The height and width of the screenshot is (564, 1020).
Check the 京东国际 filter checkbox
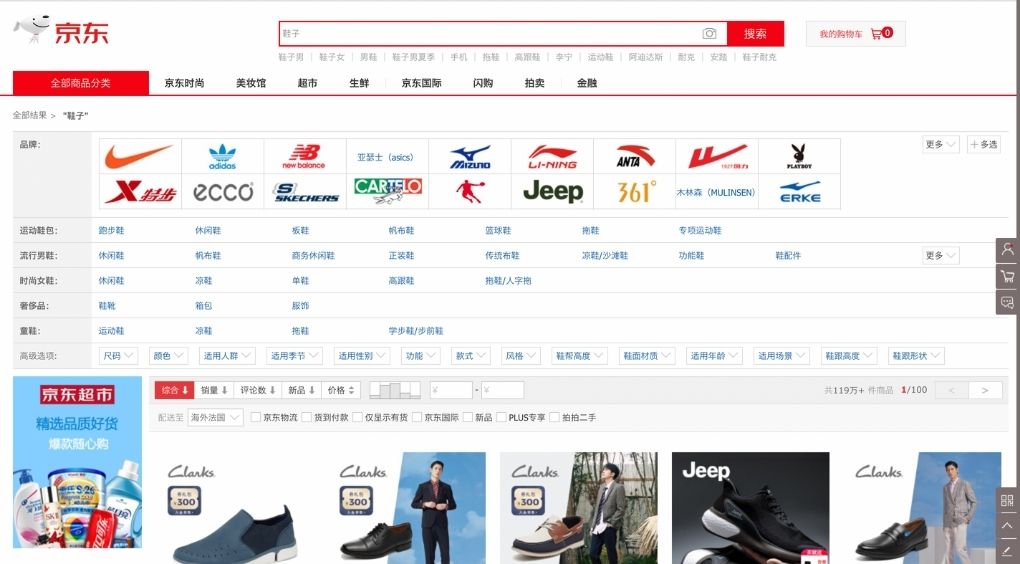pos(417,418)
